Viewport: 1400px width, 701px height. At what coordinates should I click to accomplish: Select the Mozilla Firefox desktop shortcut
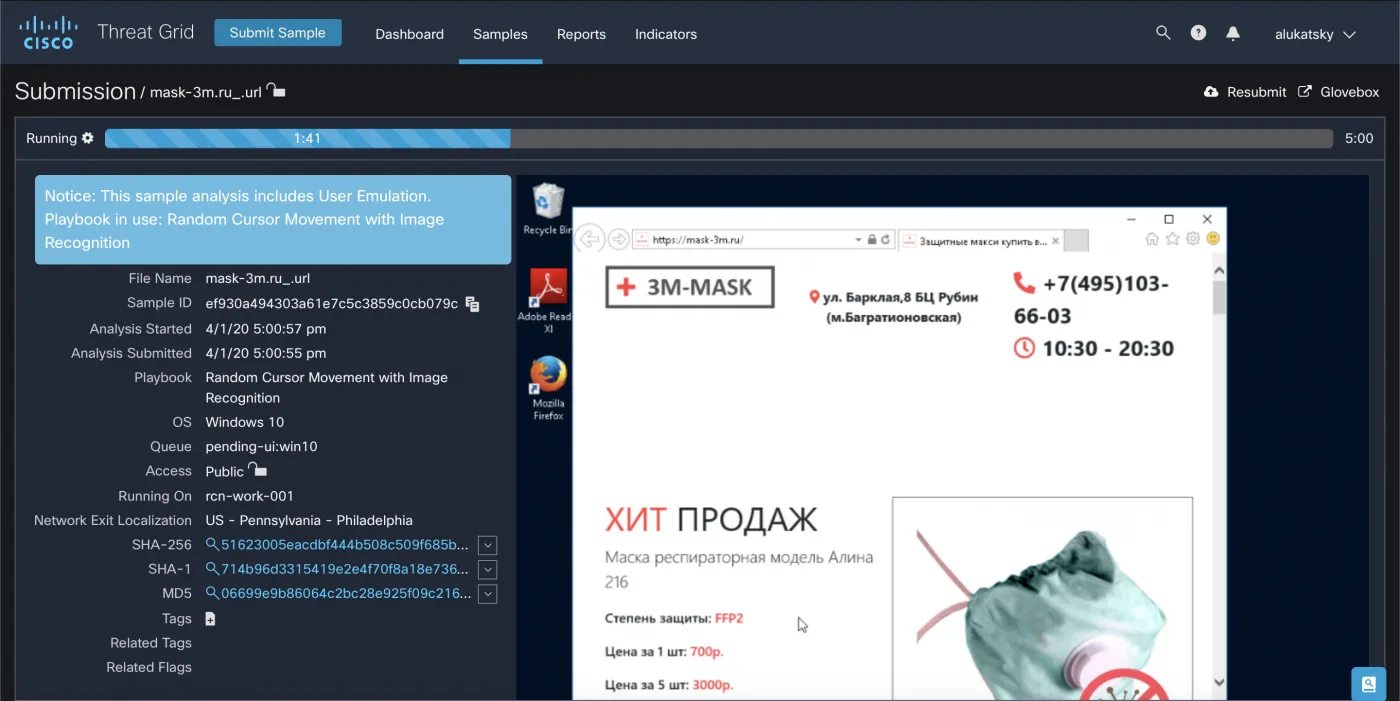(547, 389)
